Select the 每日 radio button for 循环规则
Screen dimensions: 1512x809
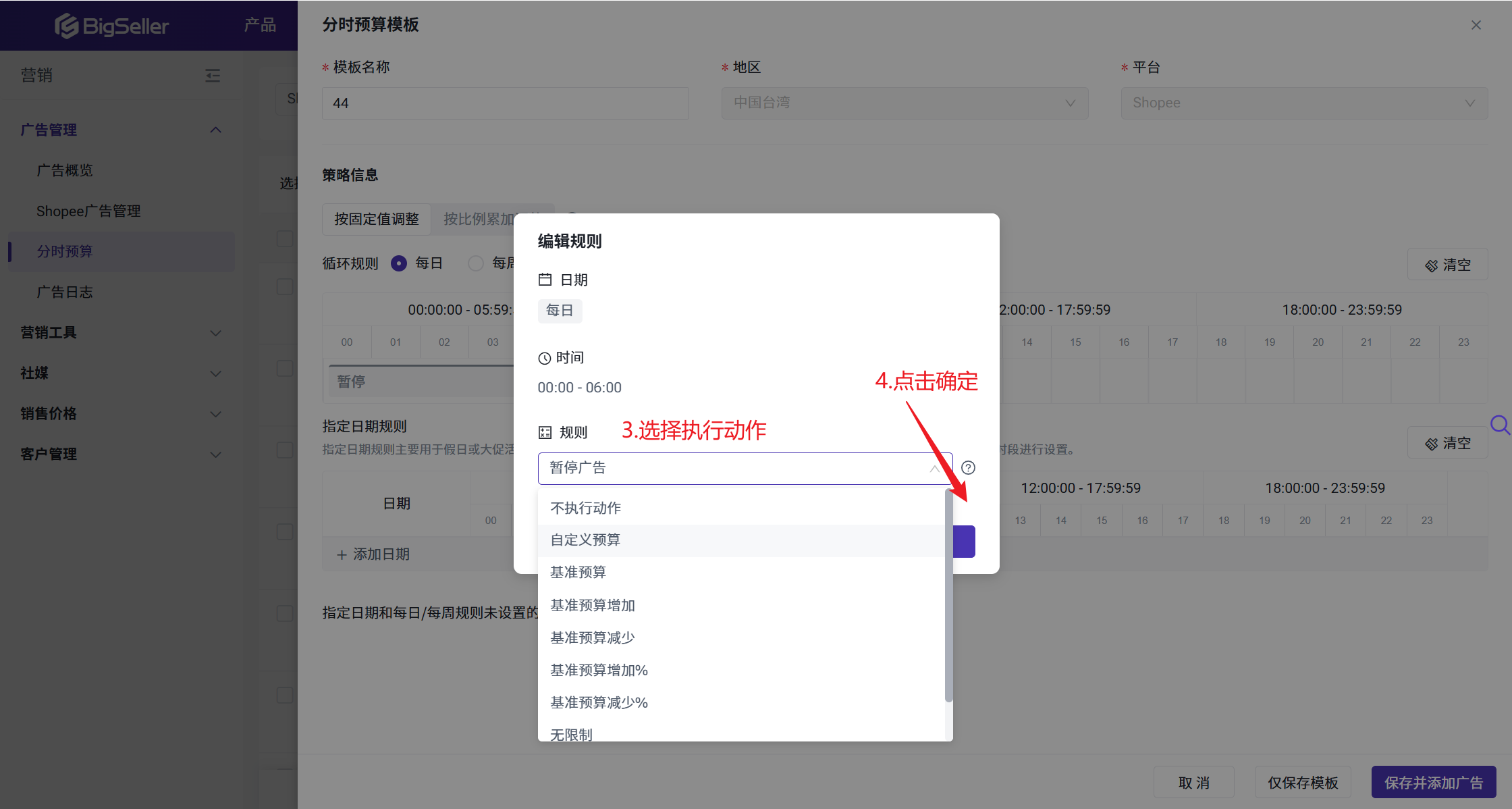pos(399,263)
